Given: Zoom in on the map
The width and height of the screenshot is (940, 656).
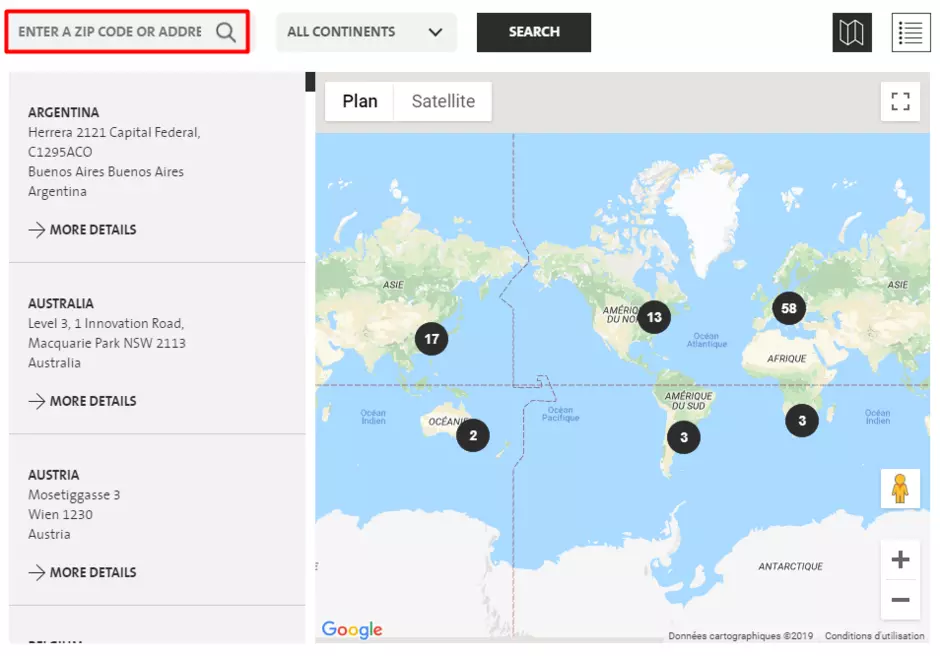Looking at the screenshot, I should (900, 560).
